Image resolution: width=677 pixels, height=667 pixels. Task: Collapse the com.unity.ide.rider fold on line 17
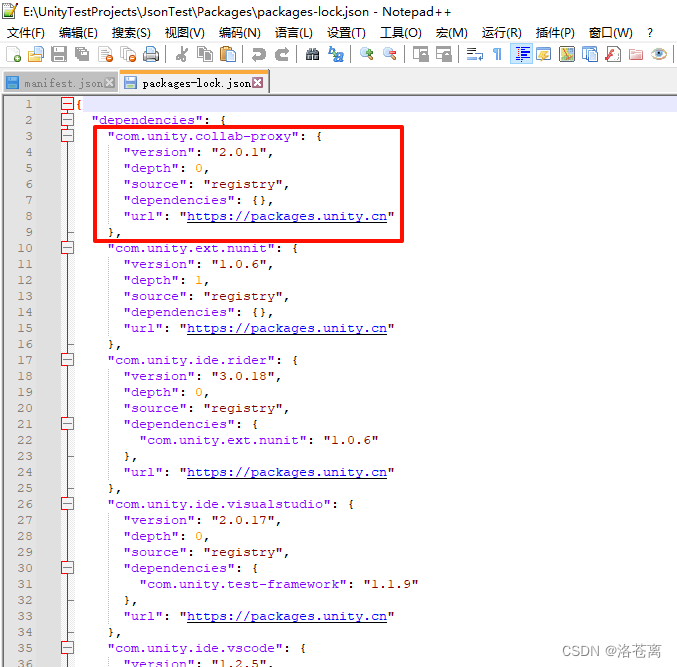pos(67,360)
